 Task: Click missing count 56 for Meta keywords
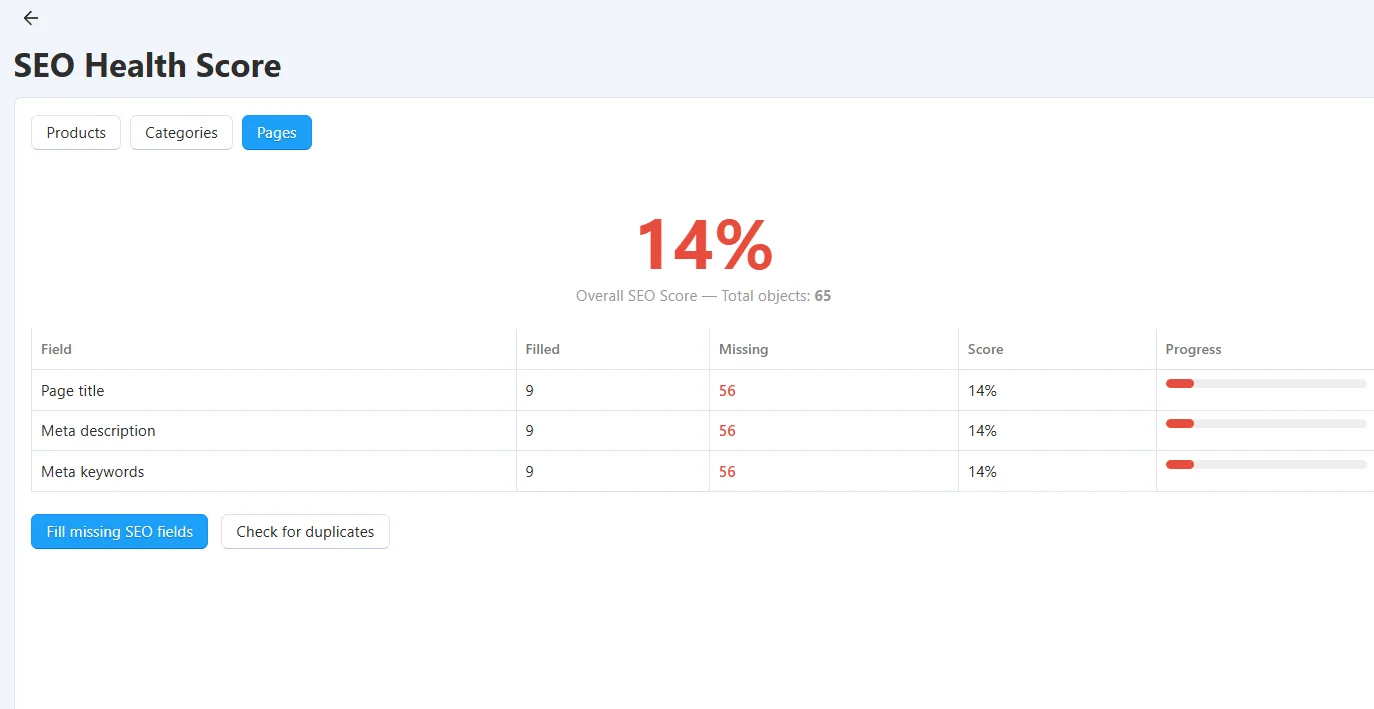(x=727, y=472)
